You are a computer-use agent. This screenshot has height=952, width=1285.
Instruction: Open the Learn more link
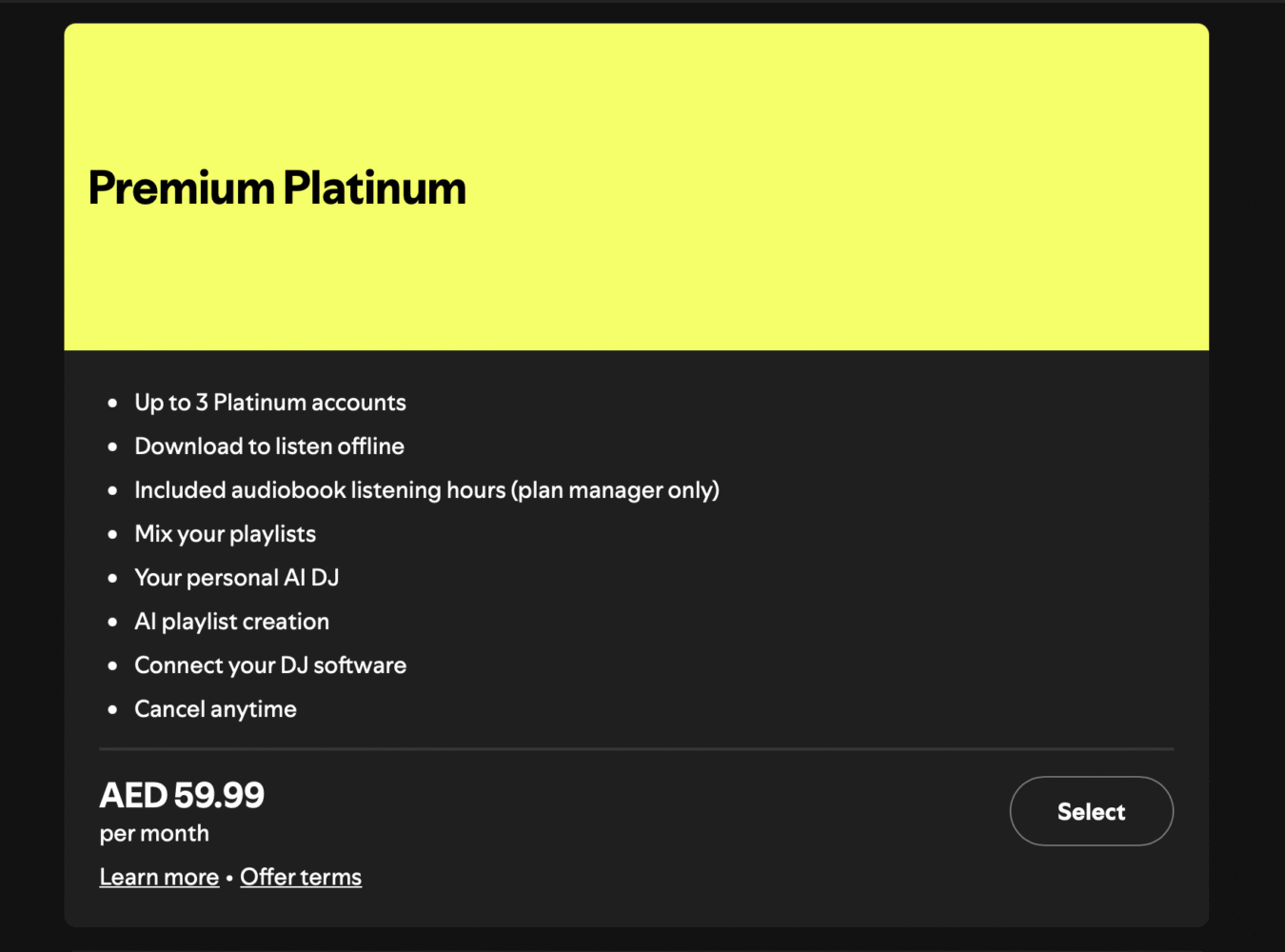coord(159,877)
